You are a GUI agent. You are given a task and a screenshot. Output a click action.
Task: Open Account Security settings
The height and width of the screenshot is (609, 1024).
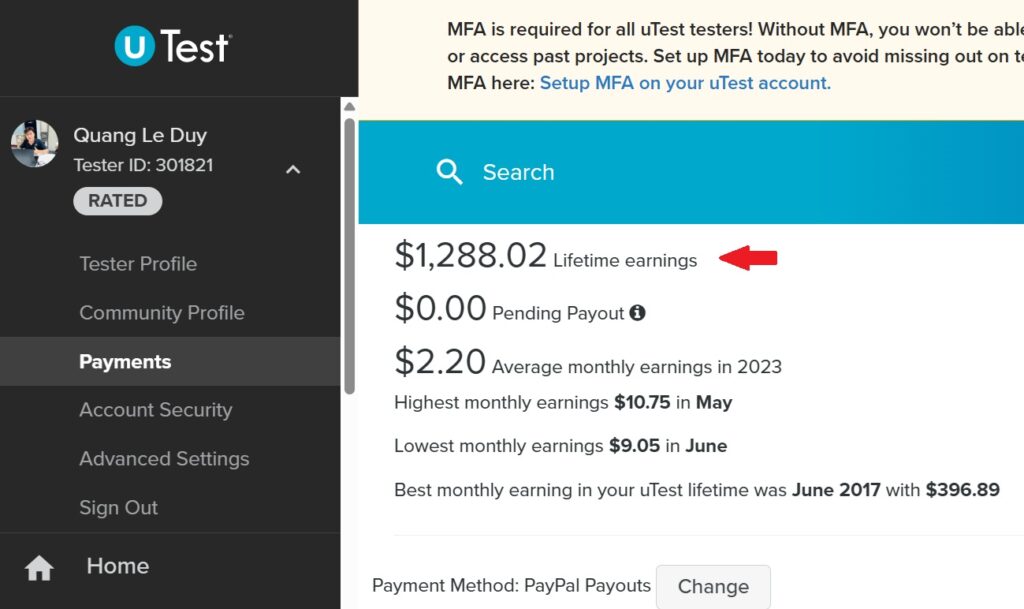155,410
